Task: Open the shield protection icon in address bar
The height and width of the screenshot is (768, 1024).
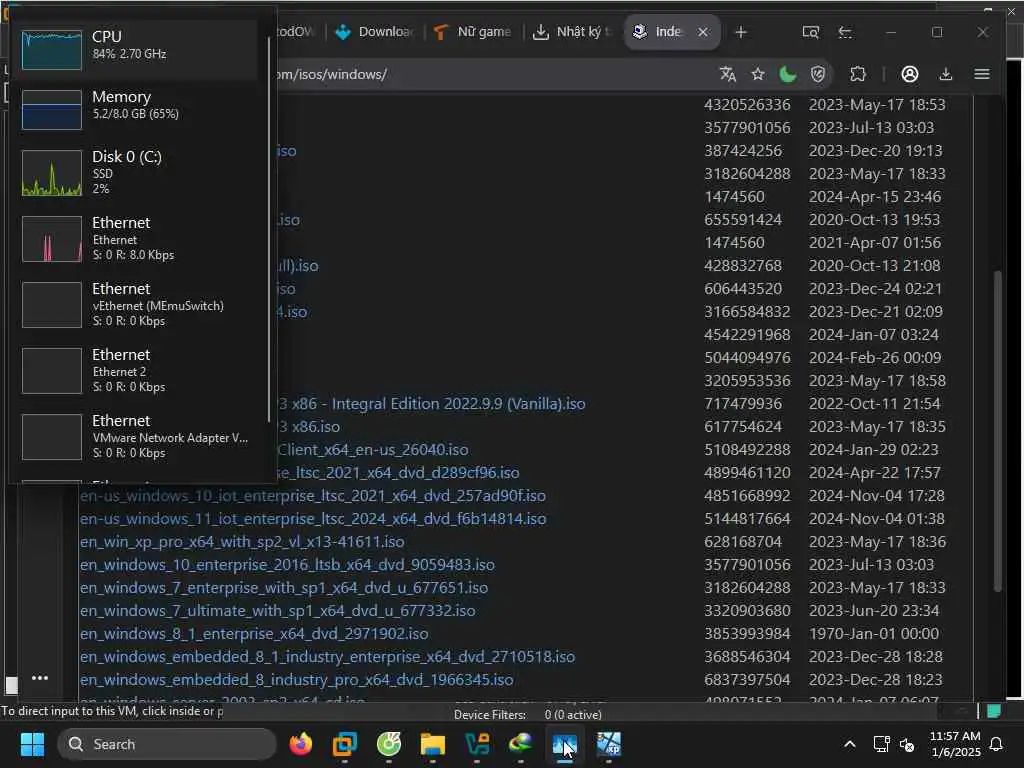Action: click(x=818, y=74)
